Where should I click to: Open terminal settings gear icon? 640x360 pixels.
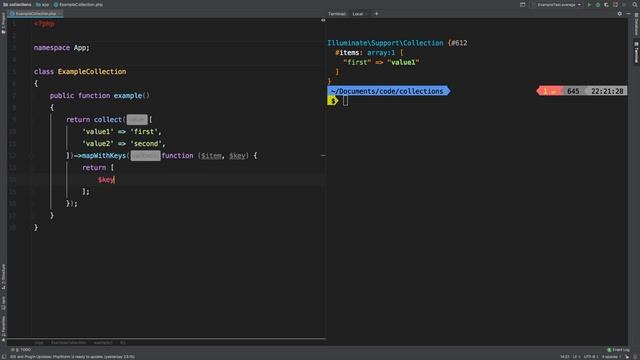(x=620, y=13)
